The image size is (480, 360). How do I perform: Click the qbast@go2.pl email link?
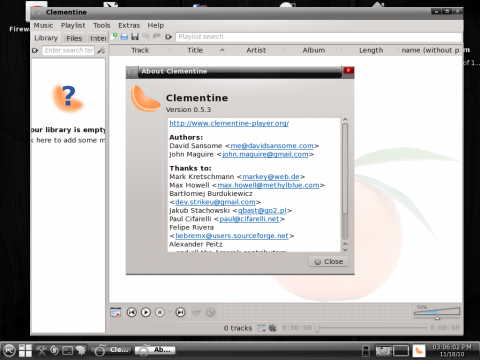click(262, 211)
